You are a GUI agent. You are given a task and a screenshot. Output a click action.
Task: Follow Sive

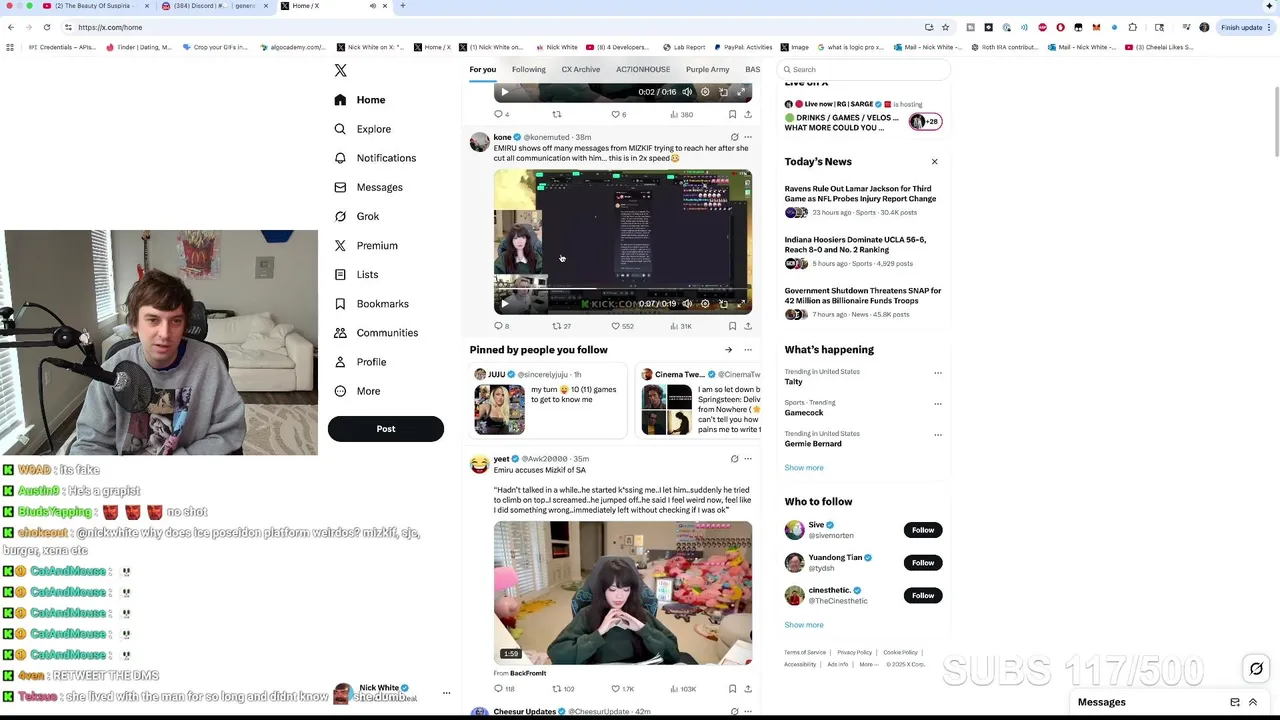(922, 530)
